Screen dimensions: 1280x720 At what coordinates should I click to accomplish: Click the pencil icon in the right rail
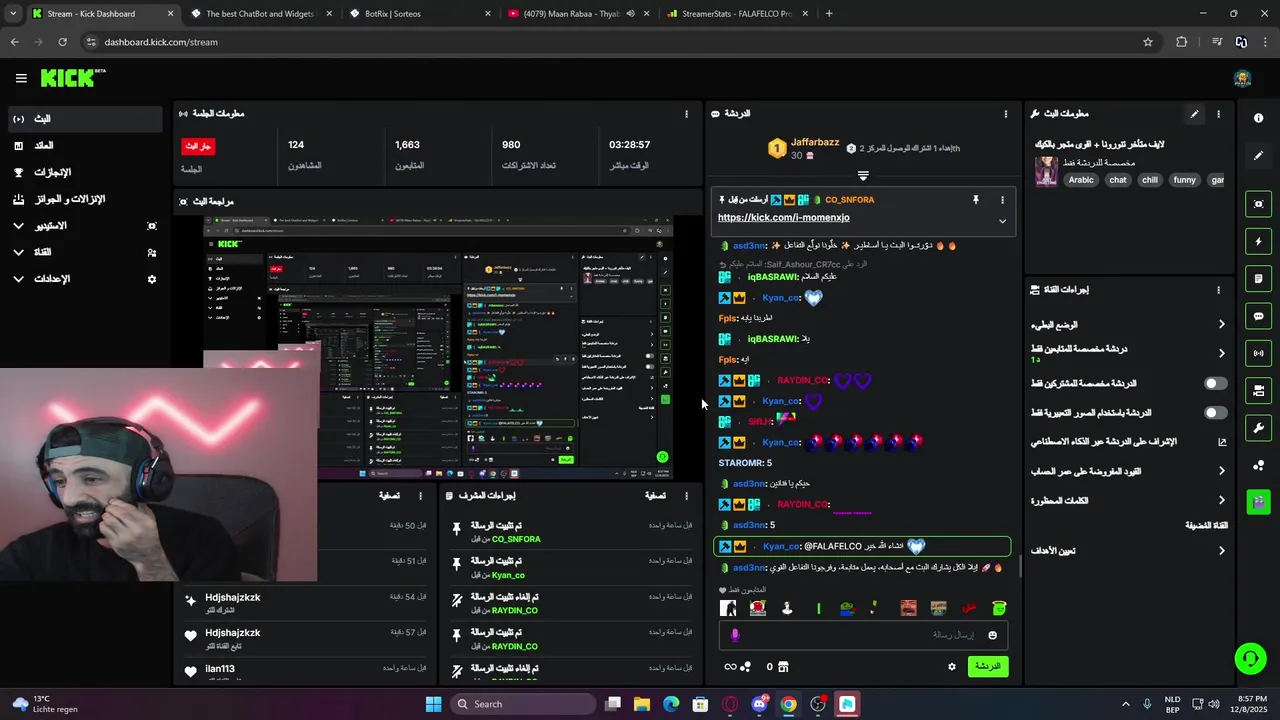click(x=1258, y=156)
